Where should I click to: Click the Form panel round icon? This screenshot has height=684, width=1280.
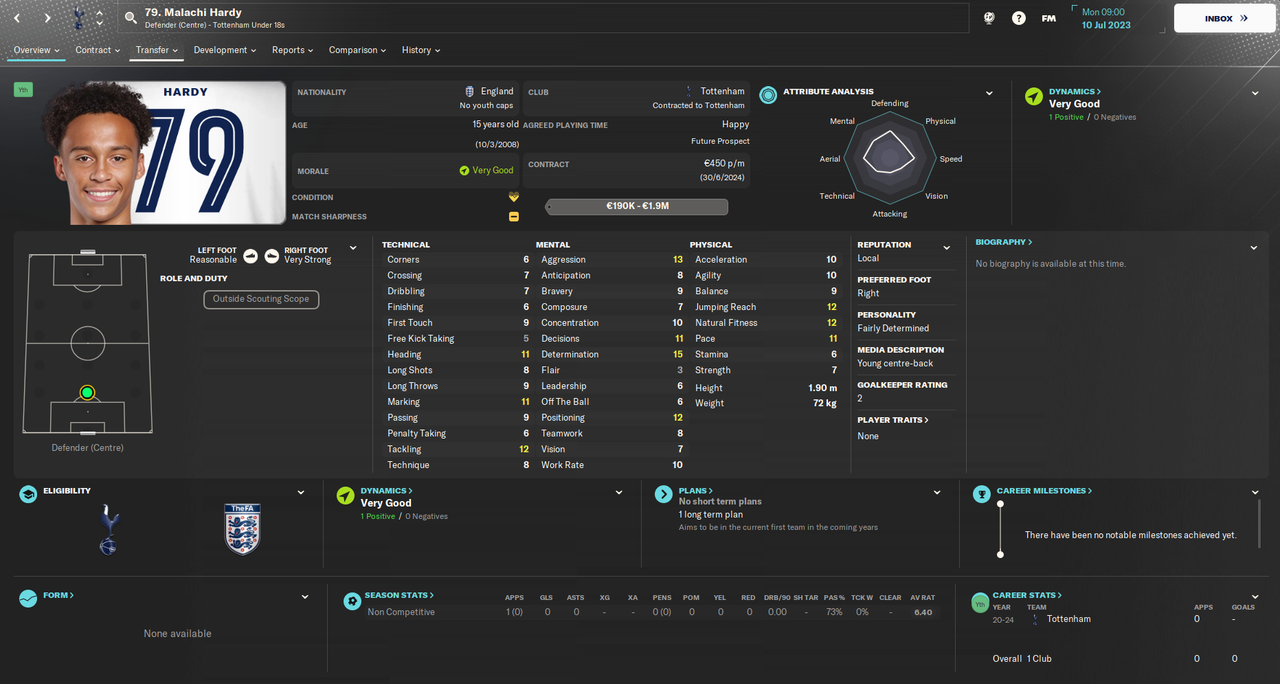point(29,599)
